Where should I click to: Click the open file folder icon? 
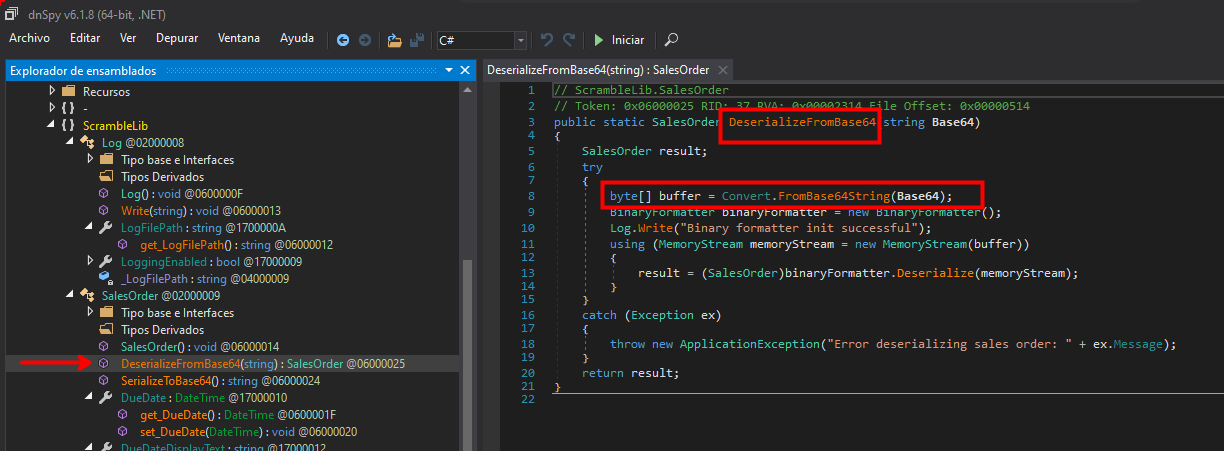pos(395,40)
